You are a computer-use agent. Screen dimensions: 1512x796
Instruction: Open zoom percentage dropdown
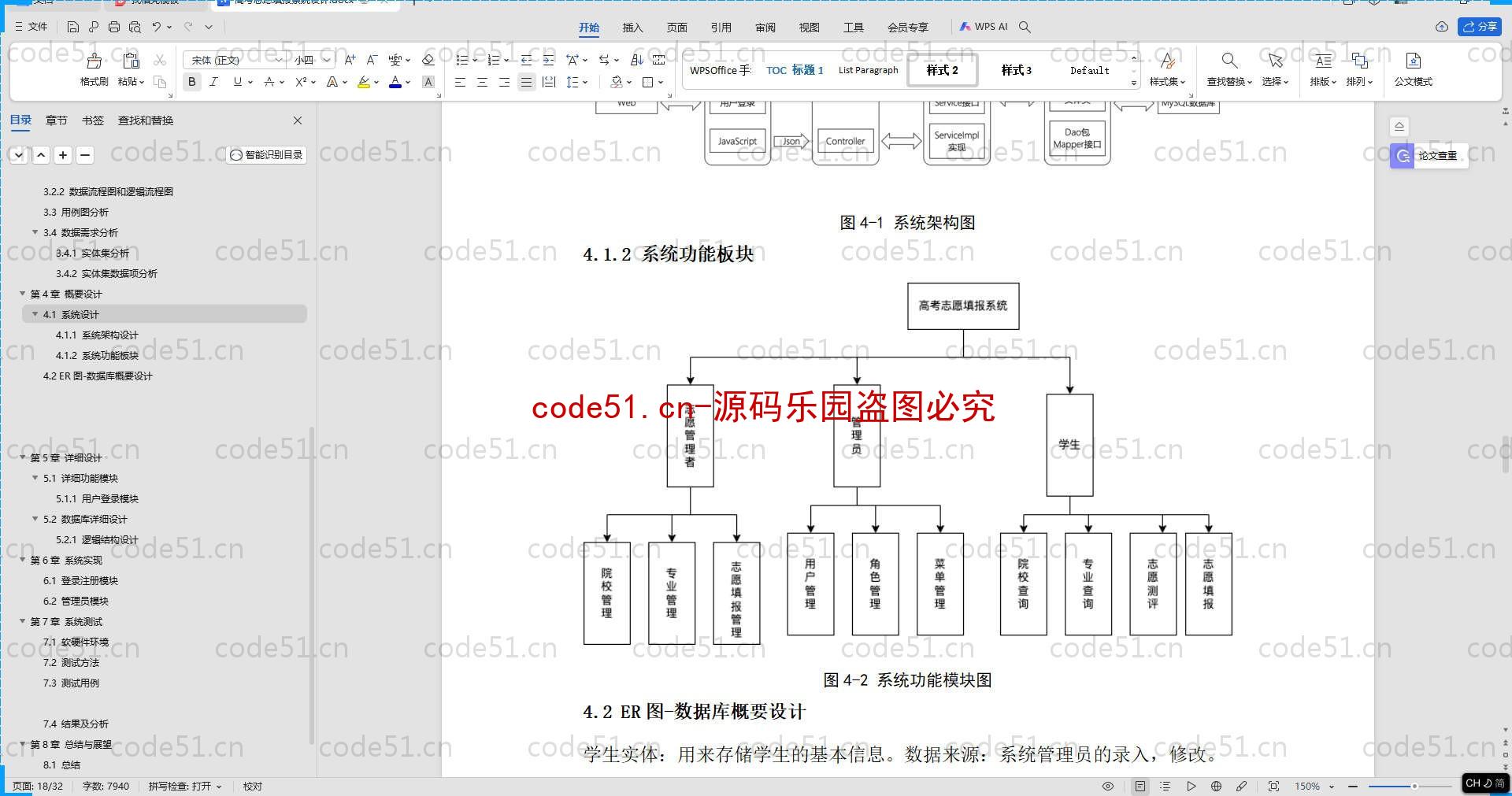tap(1332, 786)
